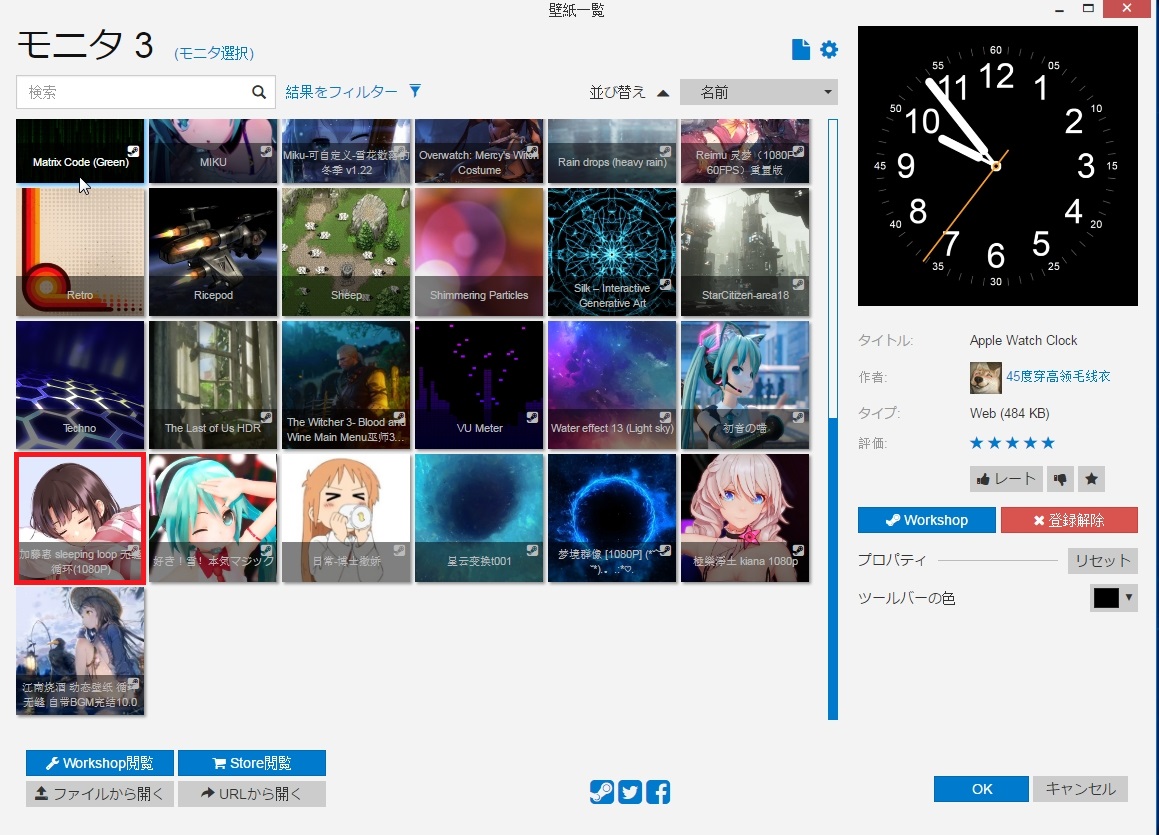This screenshot has width=1159, height=835.
Task: Select the 星云变换t001 wallpaper
Action: tap(479, 518)
